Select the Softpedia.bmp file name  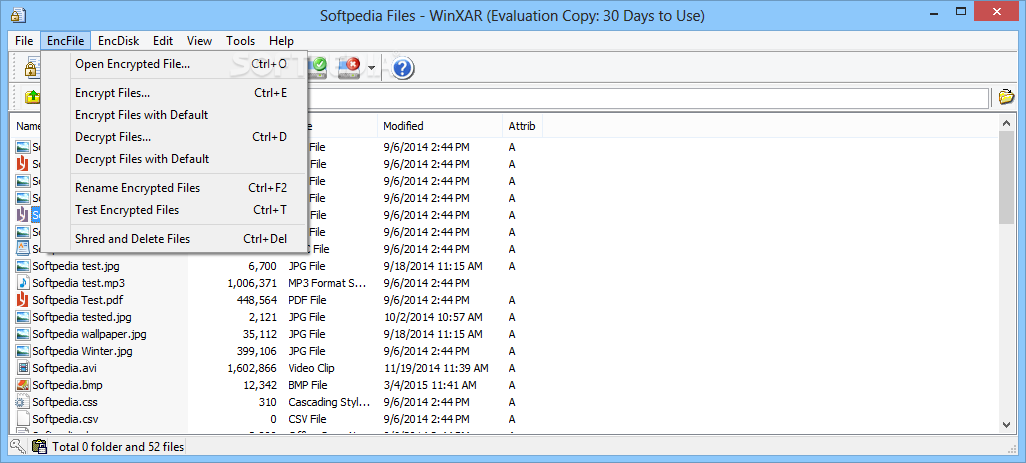point(67,385)
